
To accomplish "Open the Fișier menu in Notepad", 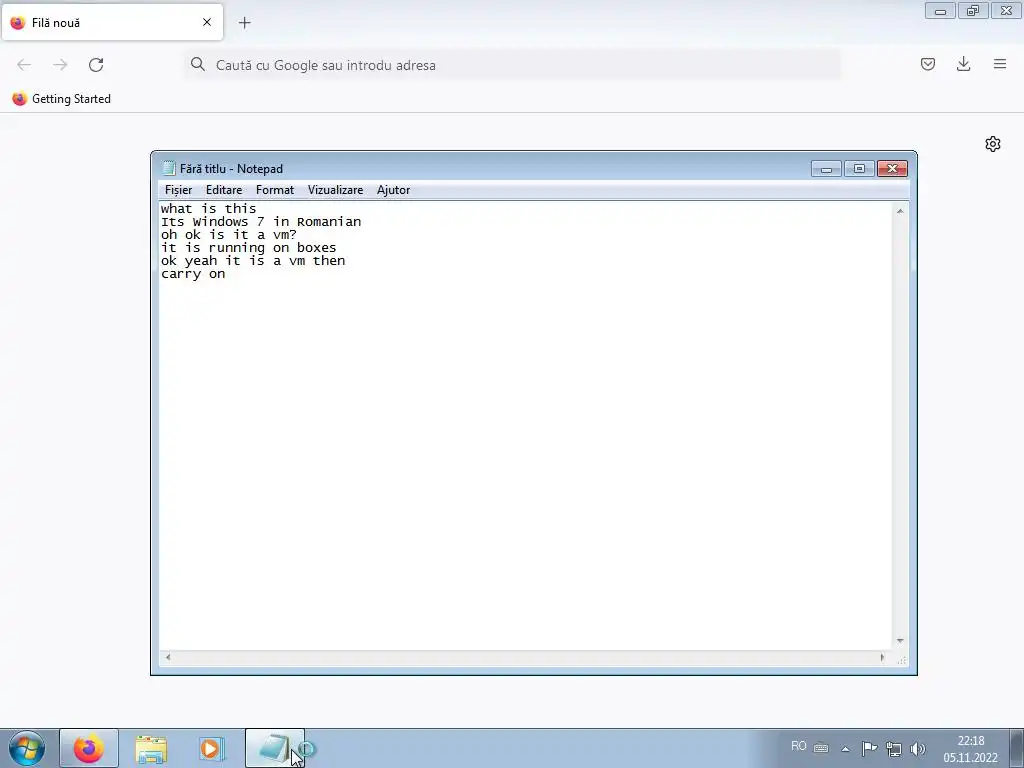I will point(178,190).
